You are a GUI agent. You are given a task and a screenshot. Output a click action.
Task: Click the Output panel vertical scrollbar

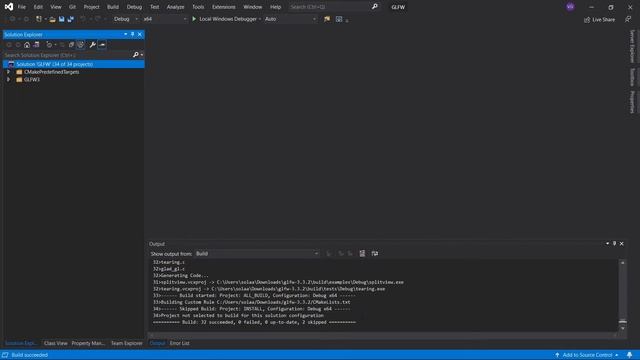[x=622, y=296]
